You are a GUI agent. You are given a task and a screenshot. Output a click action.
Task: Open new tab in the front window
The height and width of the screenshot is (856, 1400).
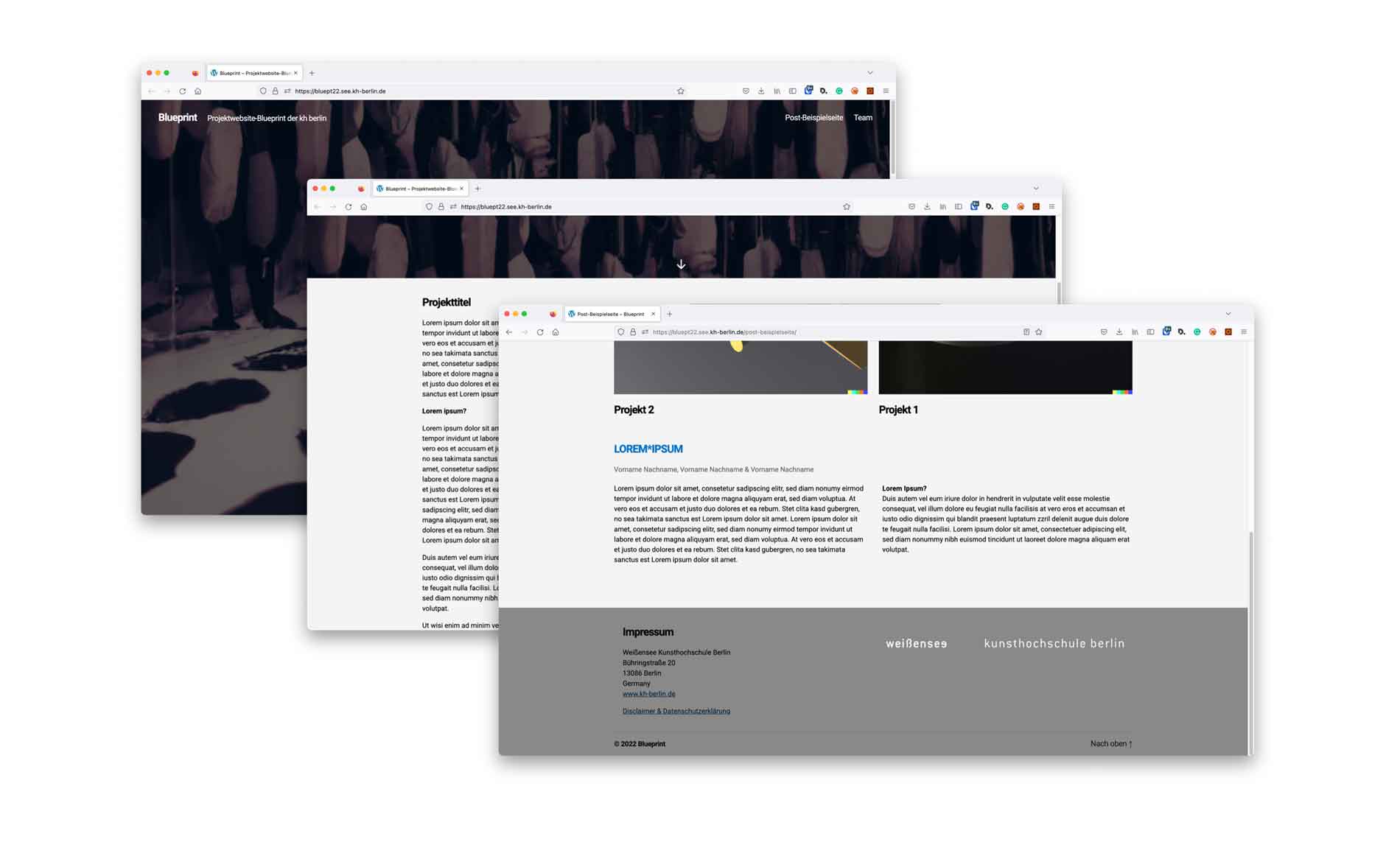click(x=670, y=314)
